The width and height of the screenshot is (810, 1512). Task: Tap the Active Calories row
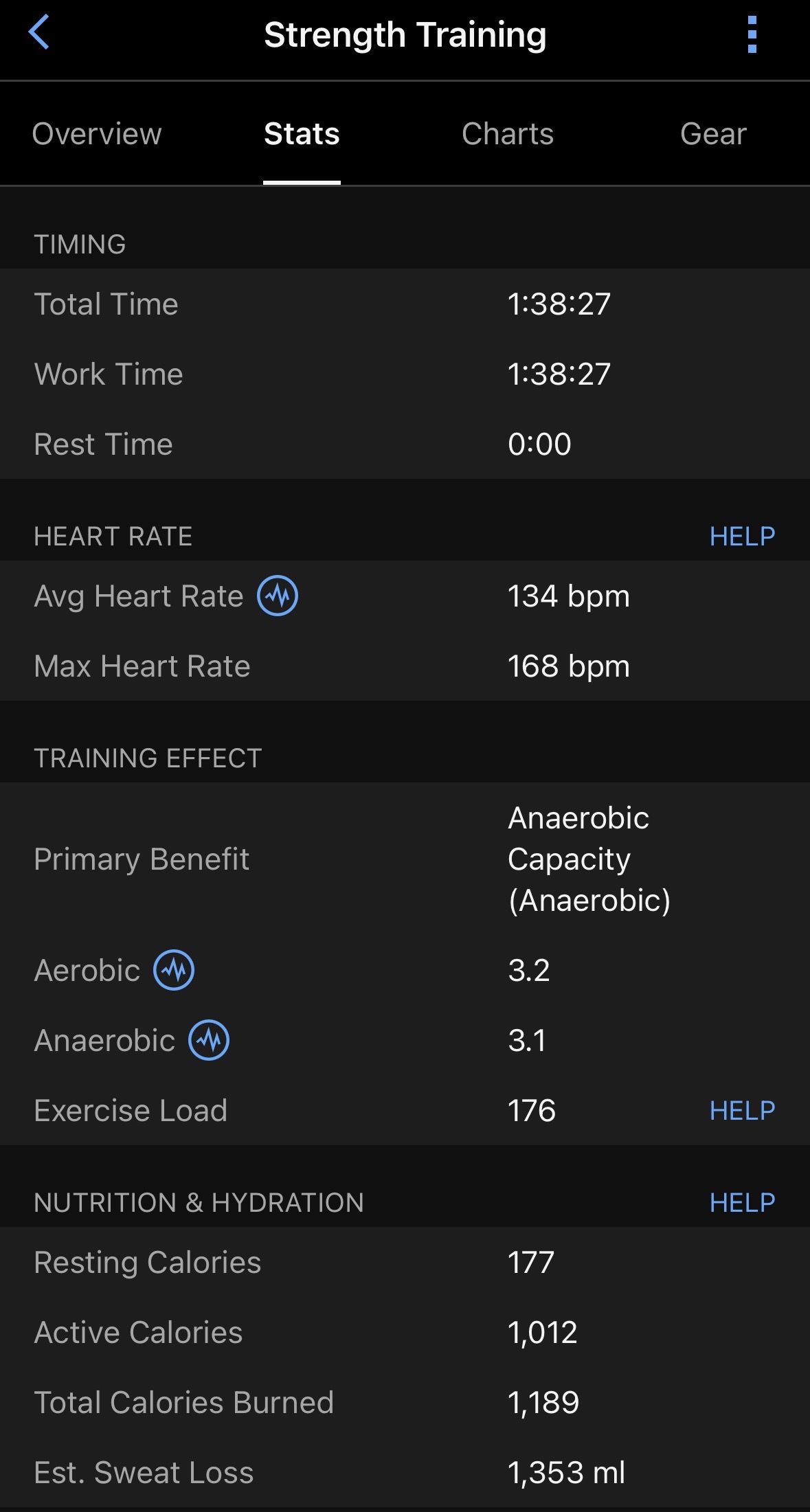405,1332
